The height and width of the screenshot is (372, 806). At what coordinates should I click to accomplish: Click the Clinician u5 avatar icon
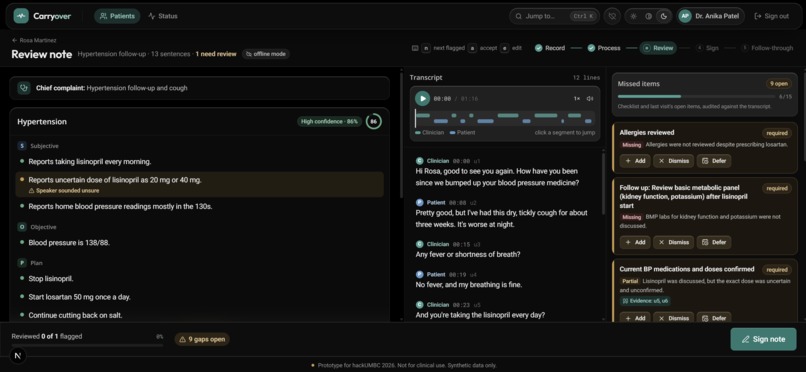[x=419, y=305]
